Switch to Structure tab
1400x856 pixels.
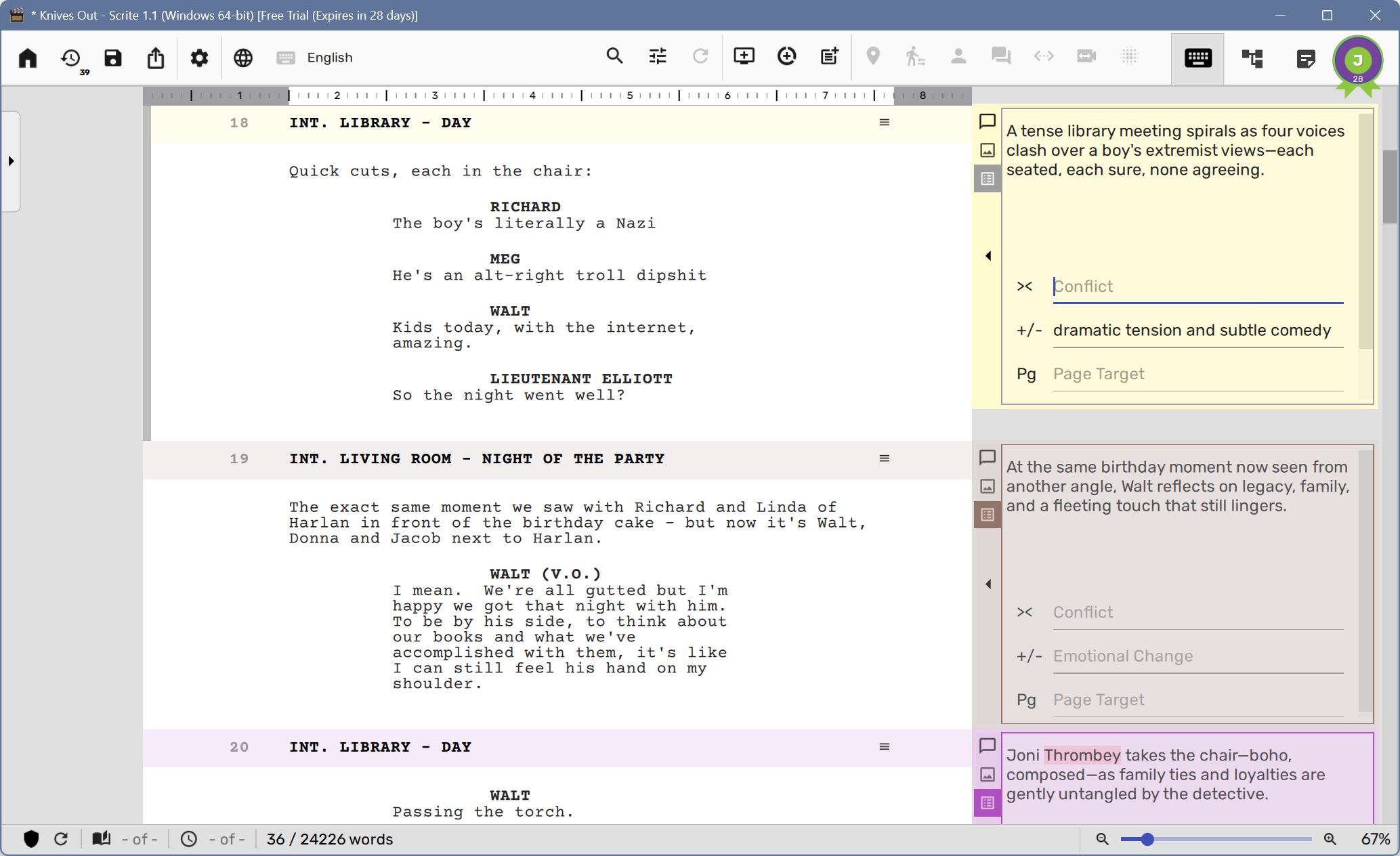click(1252, 59)
